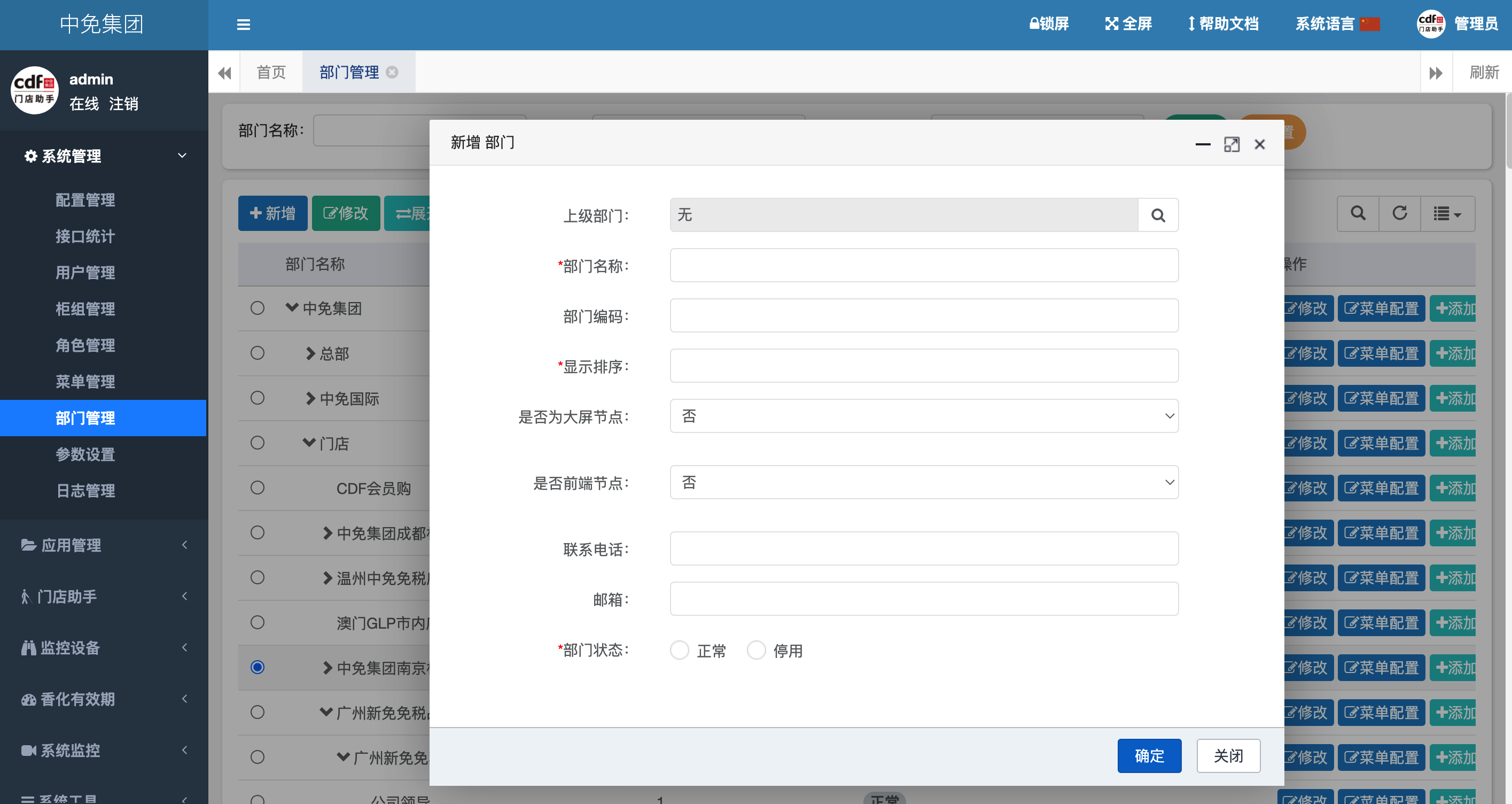Click the search icon beside 上级部门 field

(1157, 215)
